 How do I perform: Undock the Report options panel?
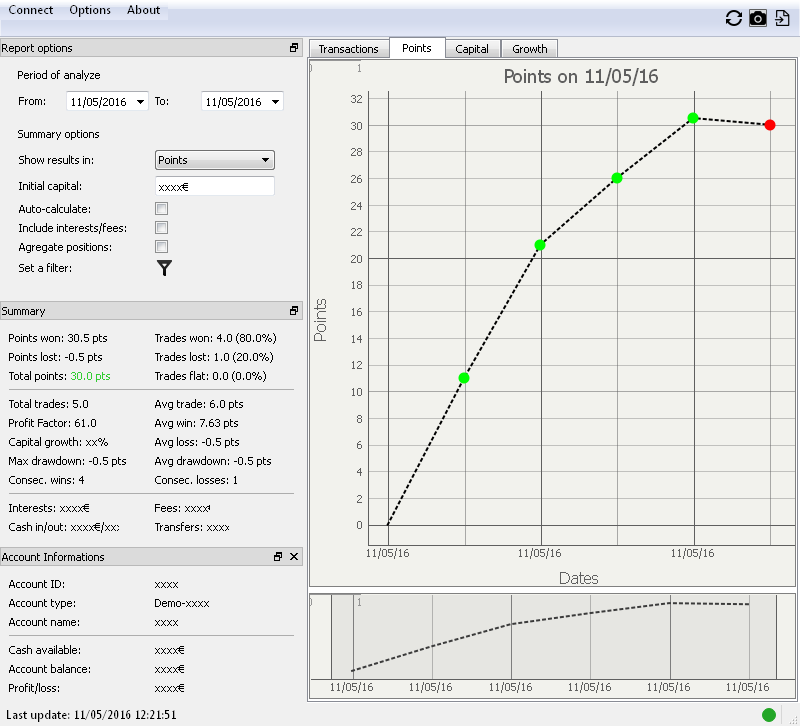294,48
